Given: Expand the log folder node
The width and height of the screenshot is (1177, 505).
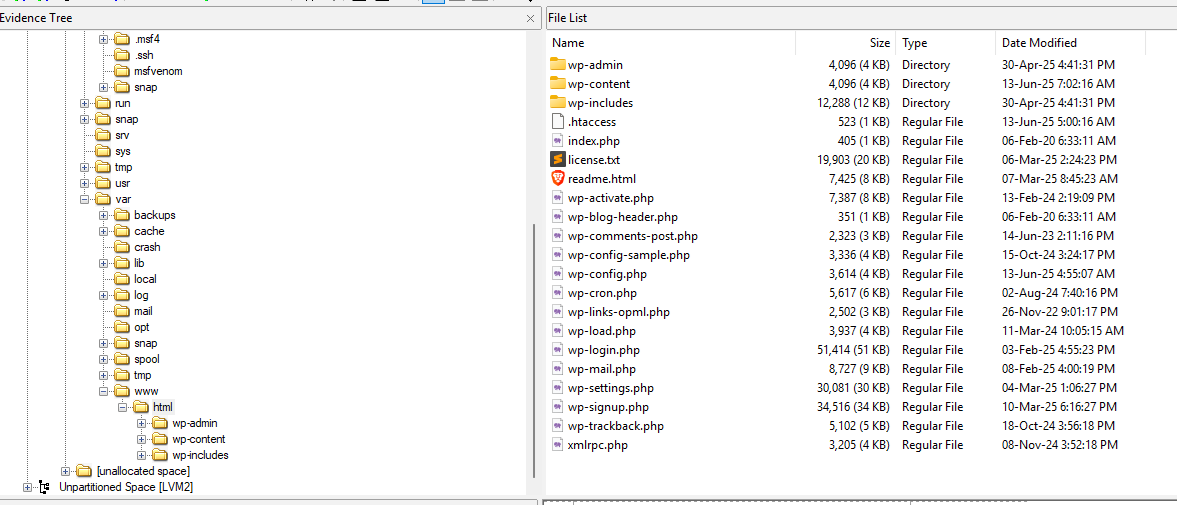Looking at the screenshot, I should [104, 295].
